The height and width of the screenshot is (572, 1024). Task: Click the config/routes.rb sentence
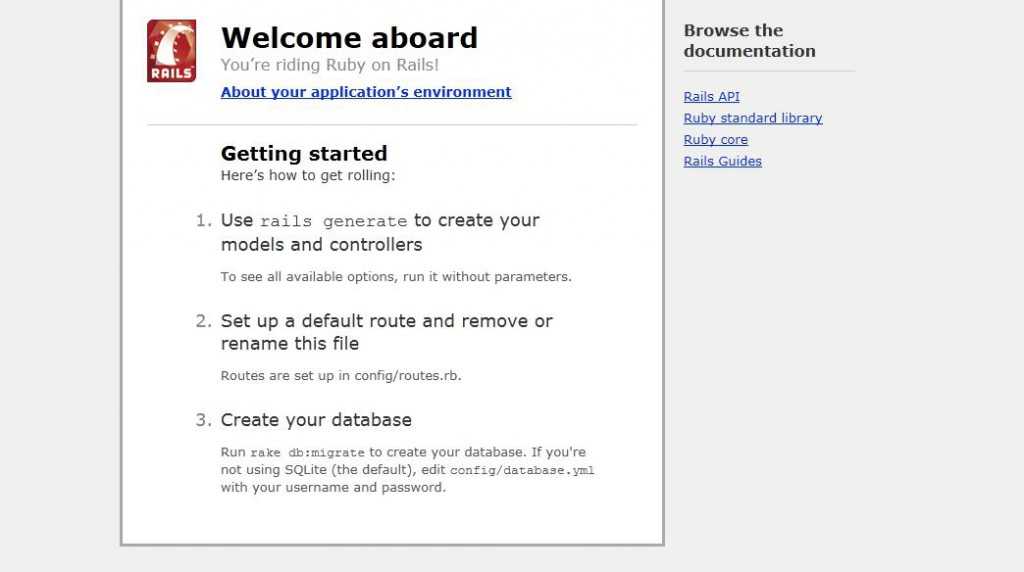click(341, 376)
